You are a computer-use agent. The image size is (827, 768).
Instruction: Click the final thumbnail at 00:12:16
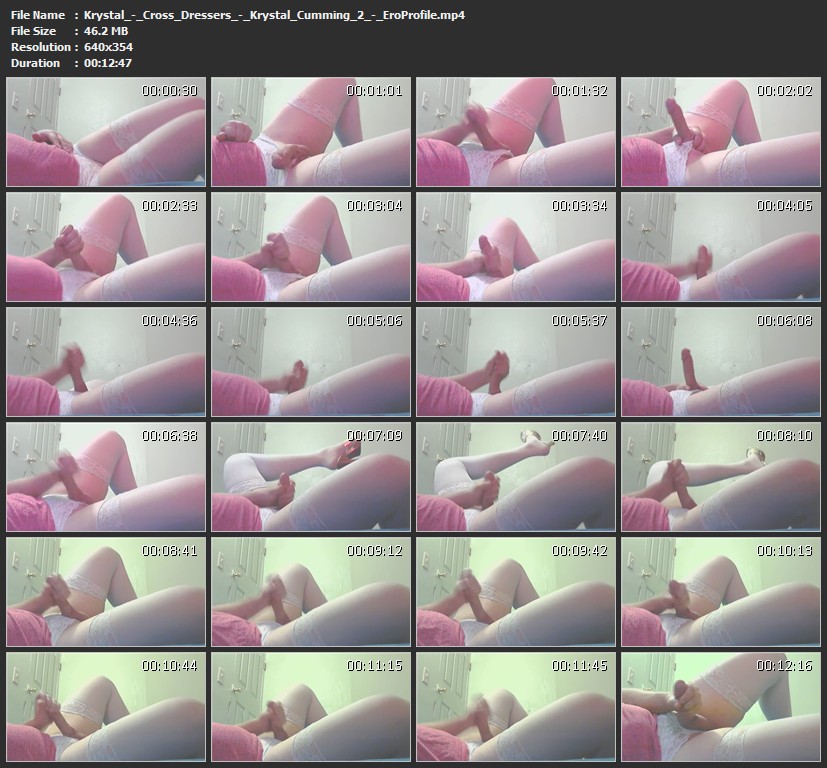[x=719, y=707]
